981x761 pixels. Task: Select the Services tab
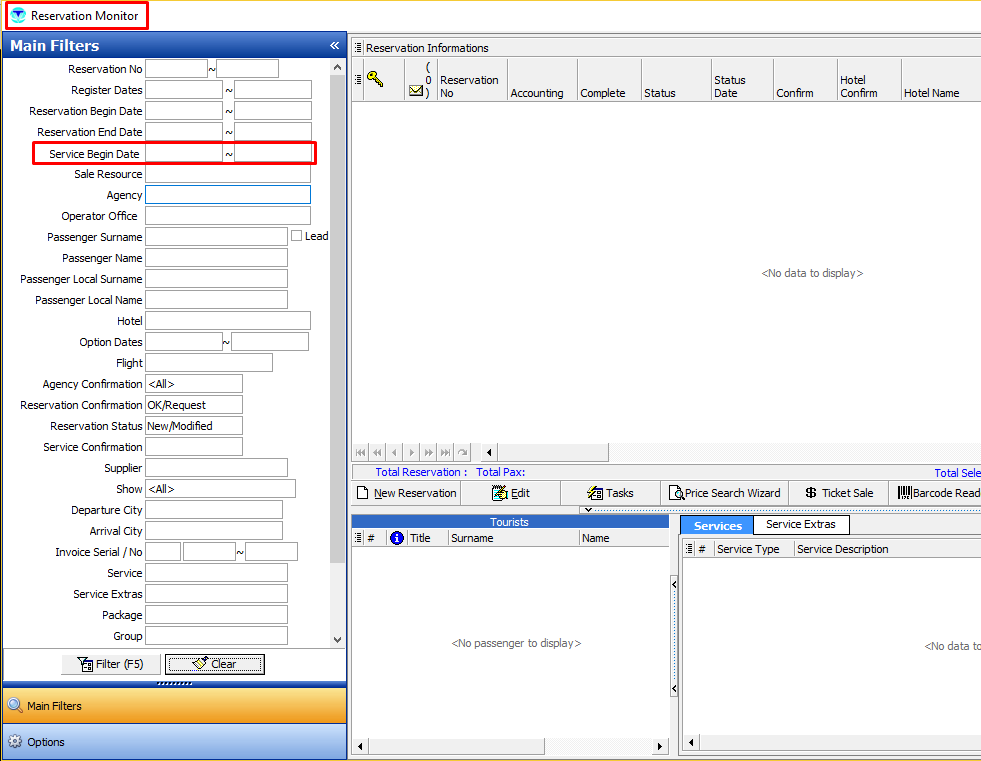[x=717, y=526]
